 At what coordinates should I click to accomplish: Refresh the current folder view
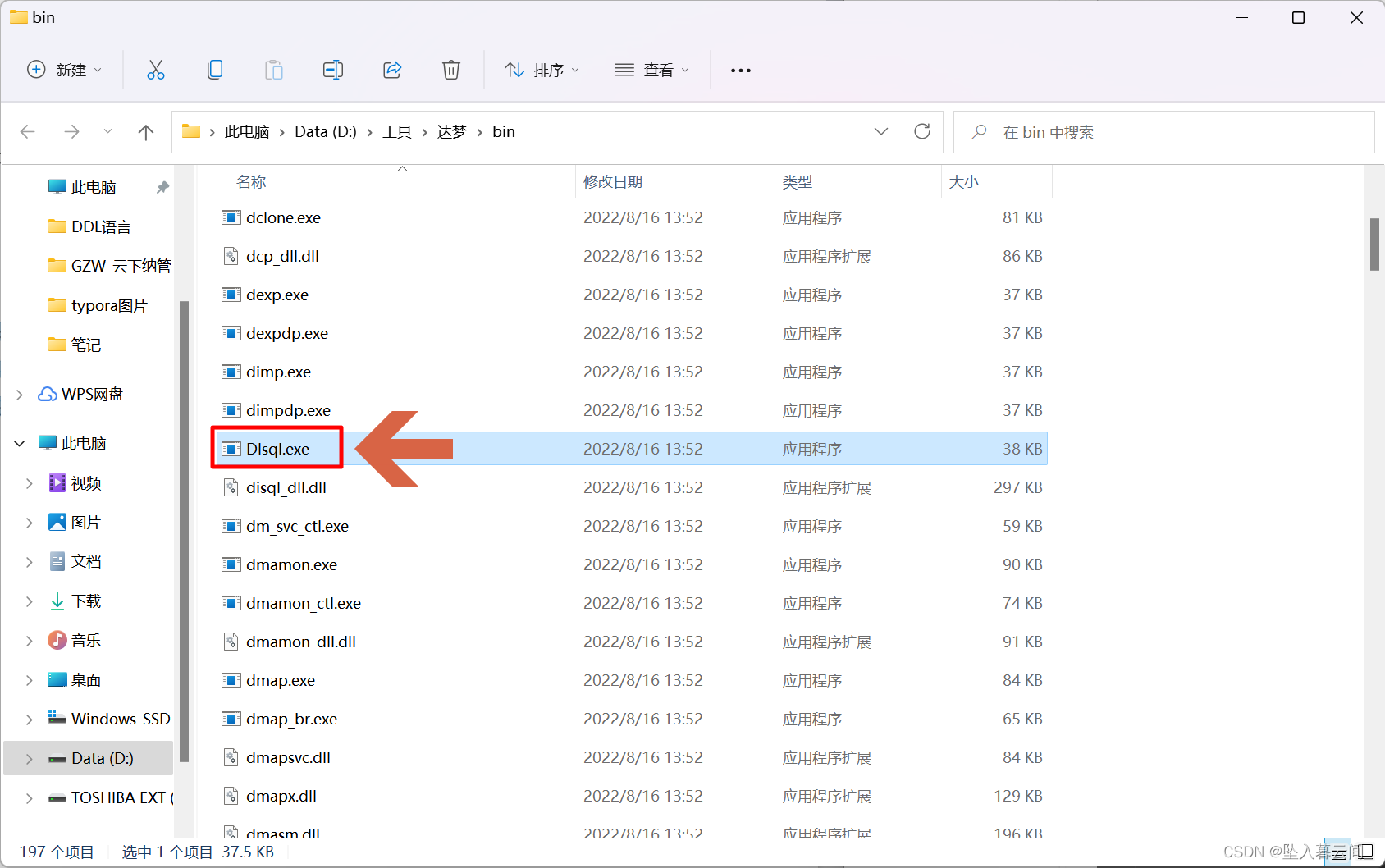(x=922, y=131)
